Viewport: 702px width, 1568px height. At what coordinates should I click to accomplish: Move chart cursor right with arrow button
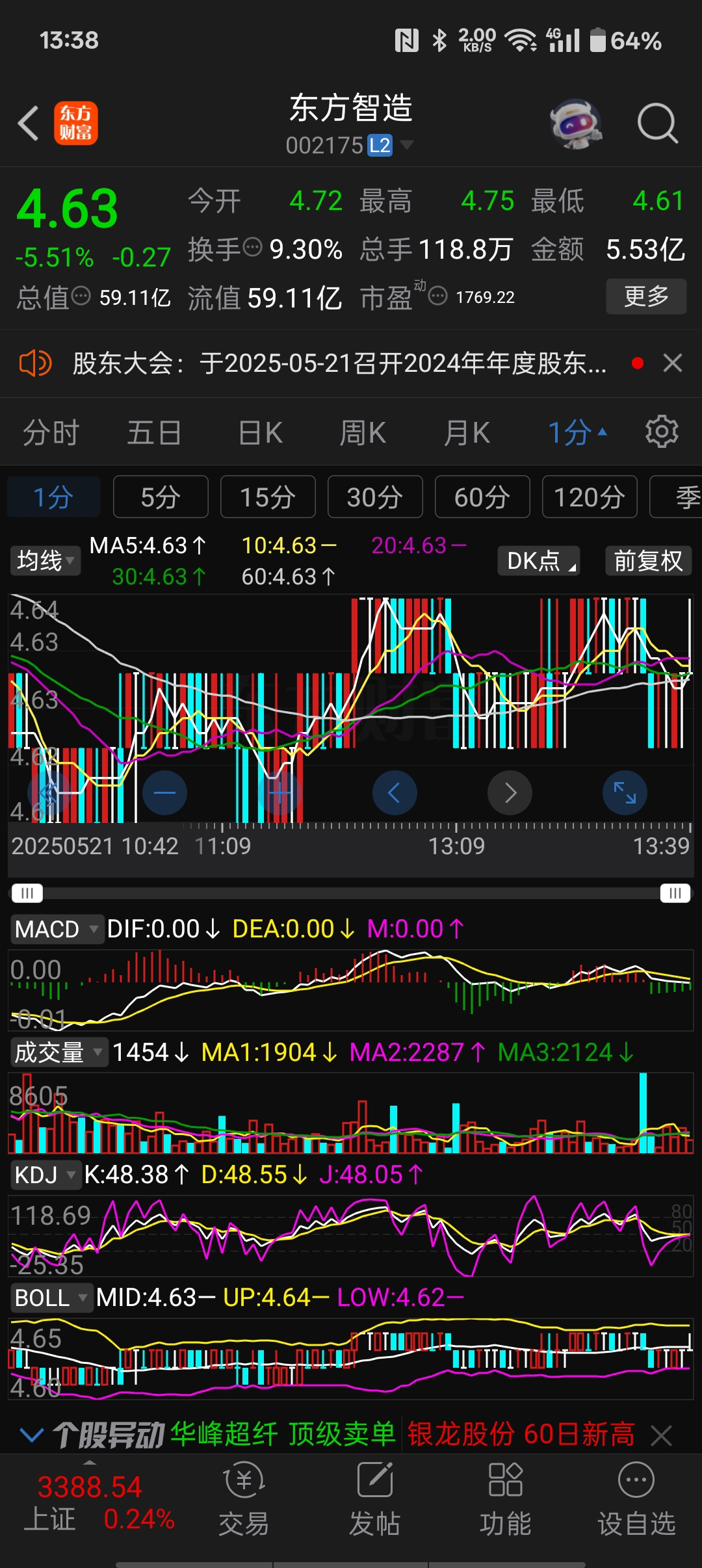coord(510,792)
